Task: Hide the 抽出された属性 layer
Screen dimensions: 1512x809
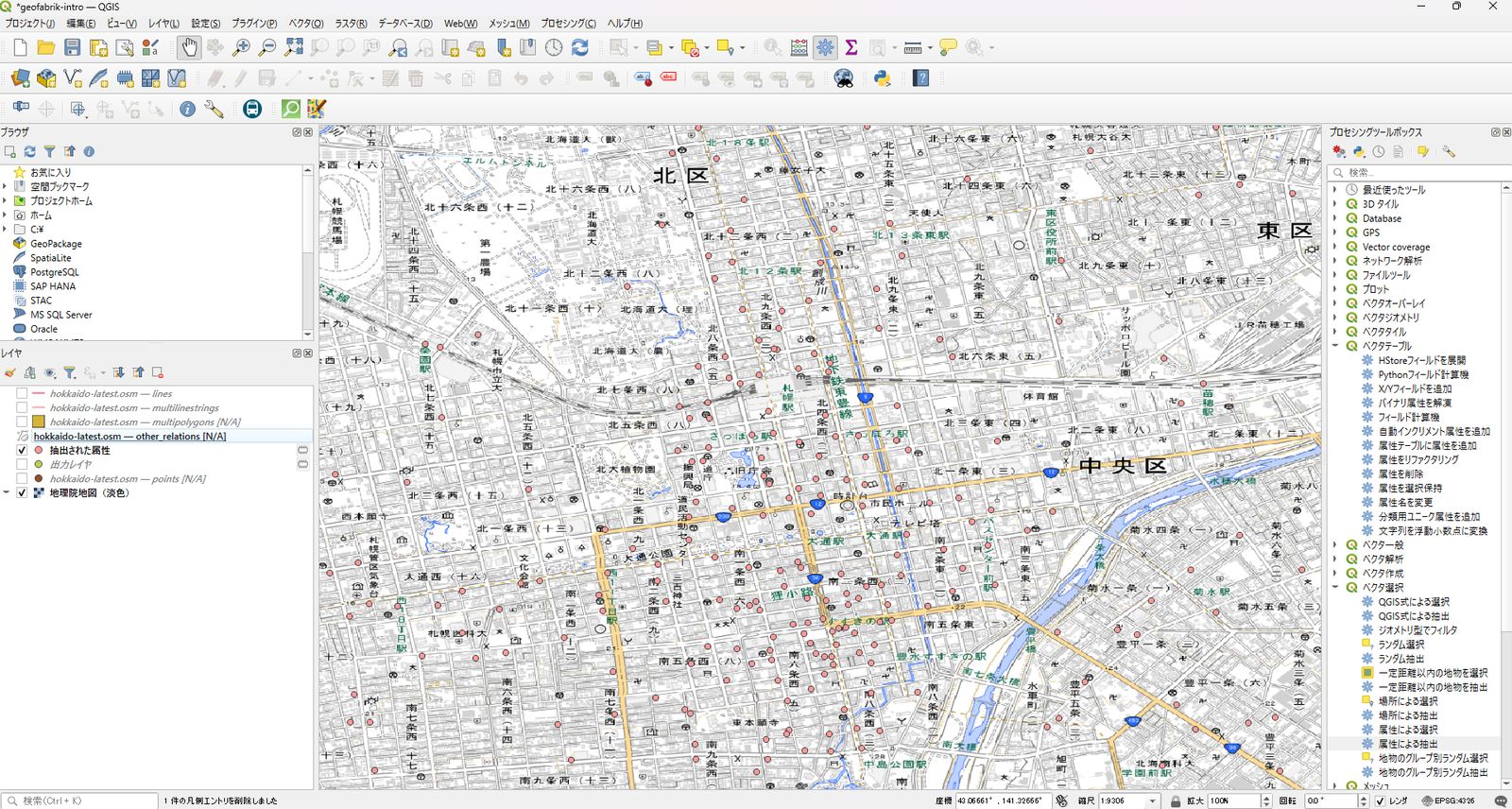Action: pos(22,451)
